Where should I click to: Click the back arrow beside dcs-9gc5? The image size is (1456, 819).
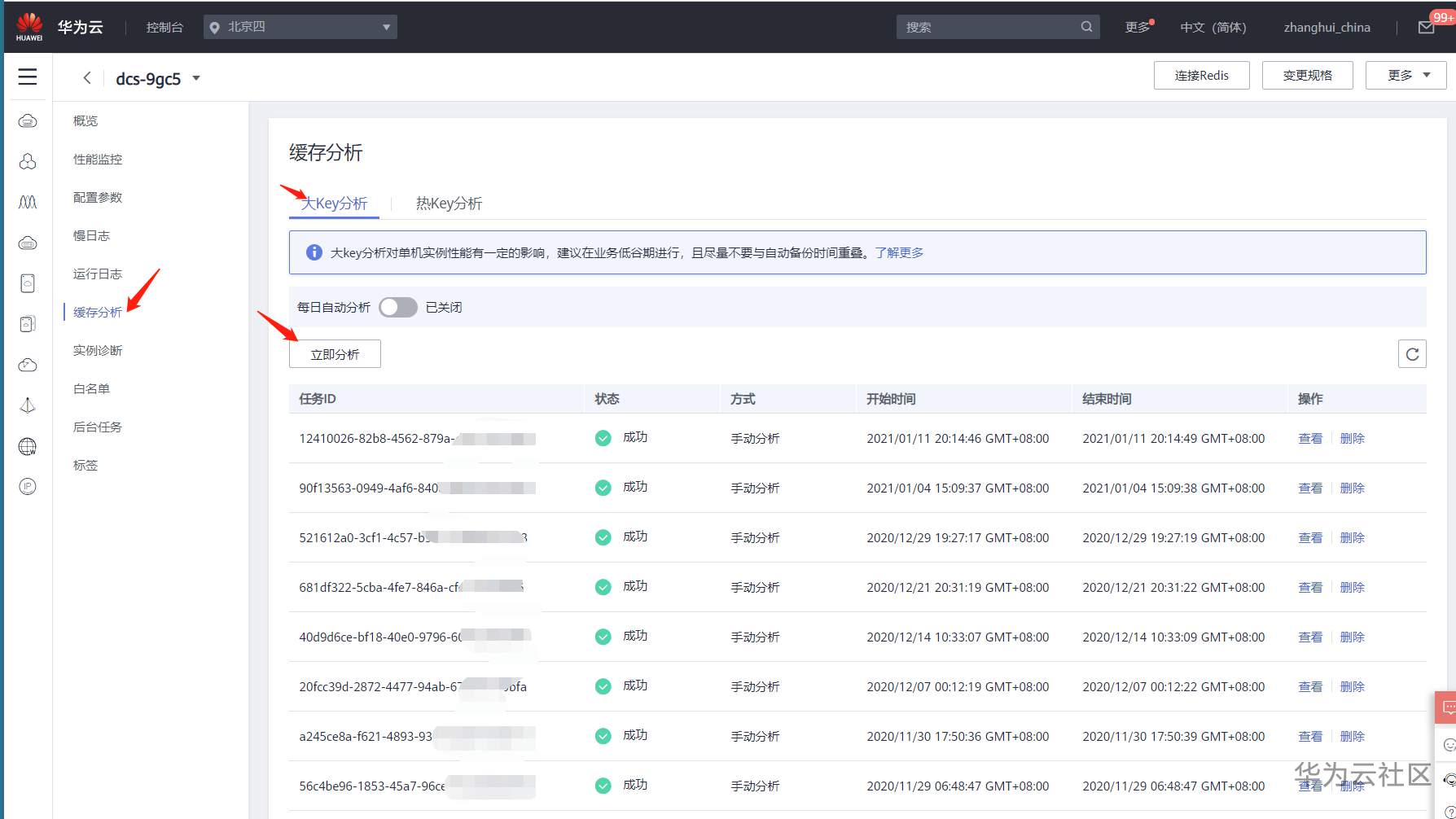point(87,78)
